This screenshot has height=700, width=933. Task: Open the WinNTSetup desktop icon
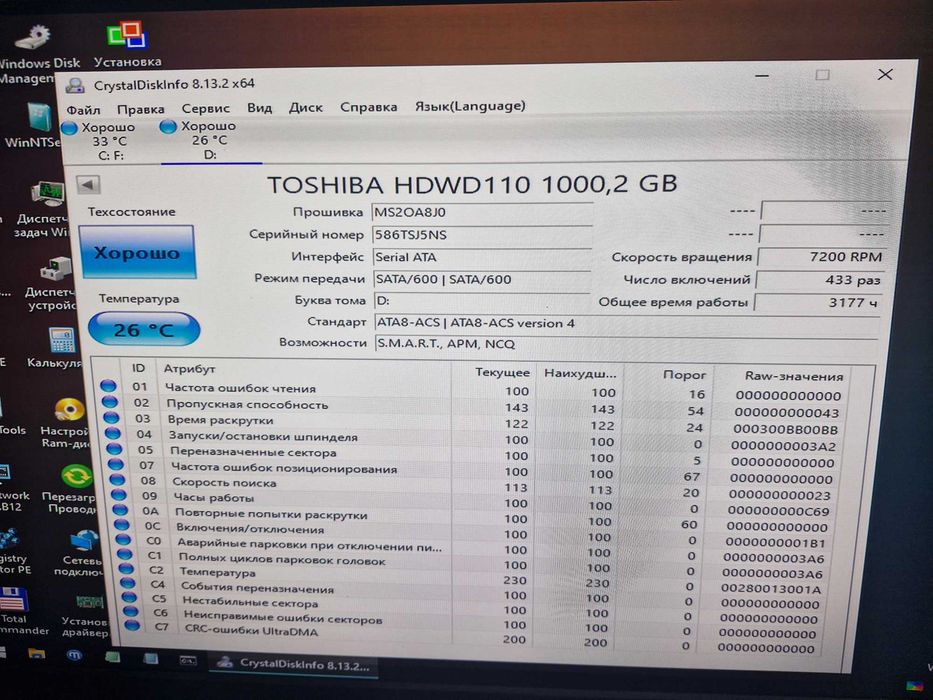point(37,124)
